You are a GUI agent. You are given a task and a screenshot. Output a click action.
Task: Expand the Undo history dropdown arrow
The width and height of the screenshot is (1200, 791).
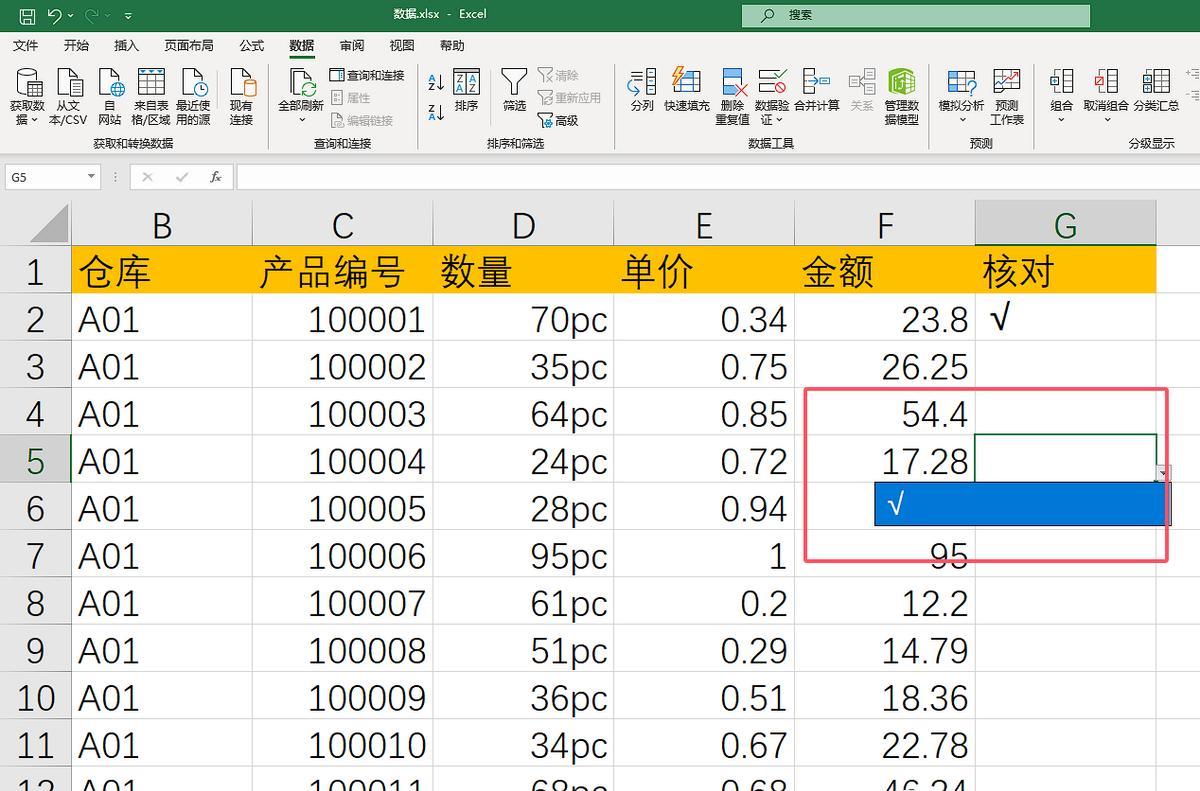(x=72, y=16)
